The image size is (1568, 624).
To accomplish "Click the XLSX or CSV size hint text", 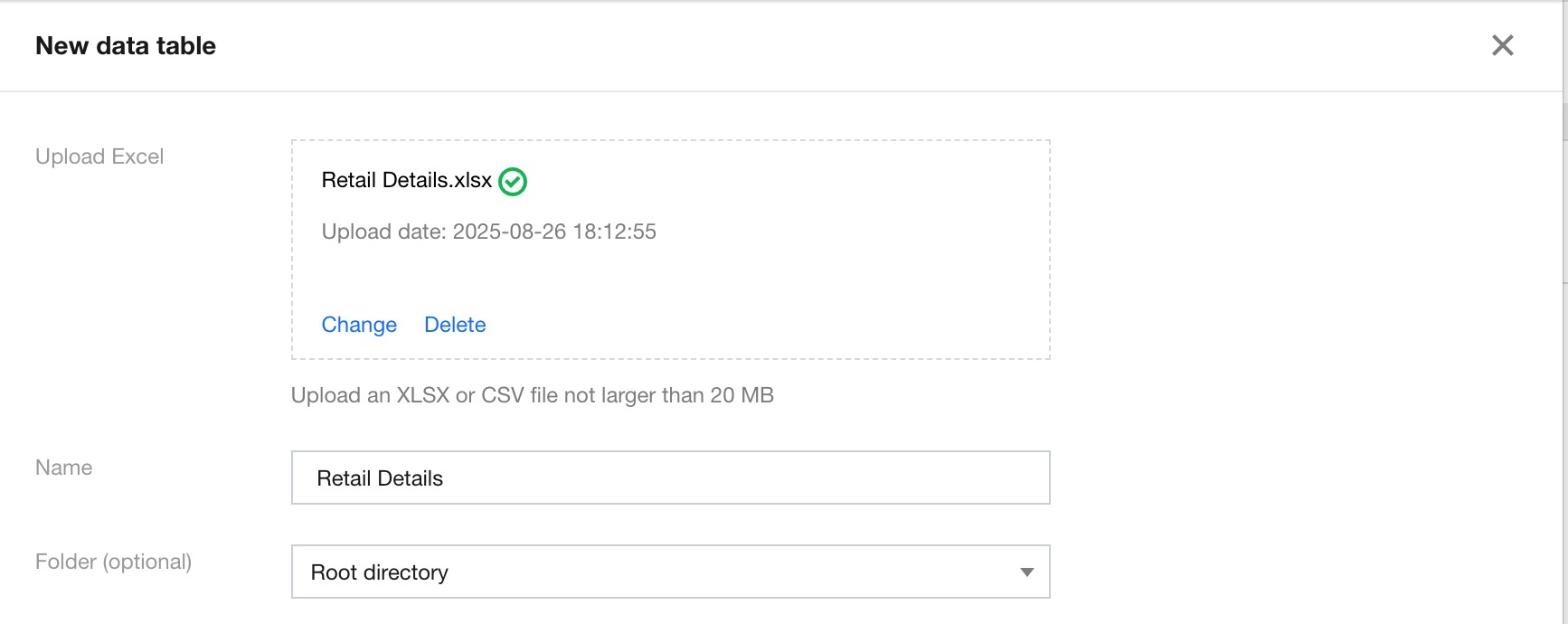I will click(532, 395).
